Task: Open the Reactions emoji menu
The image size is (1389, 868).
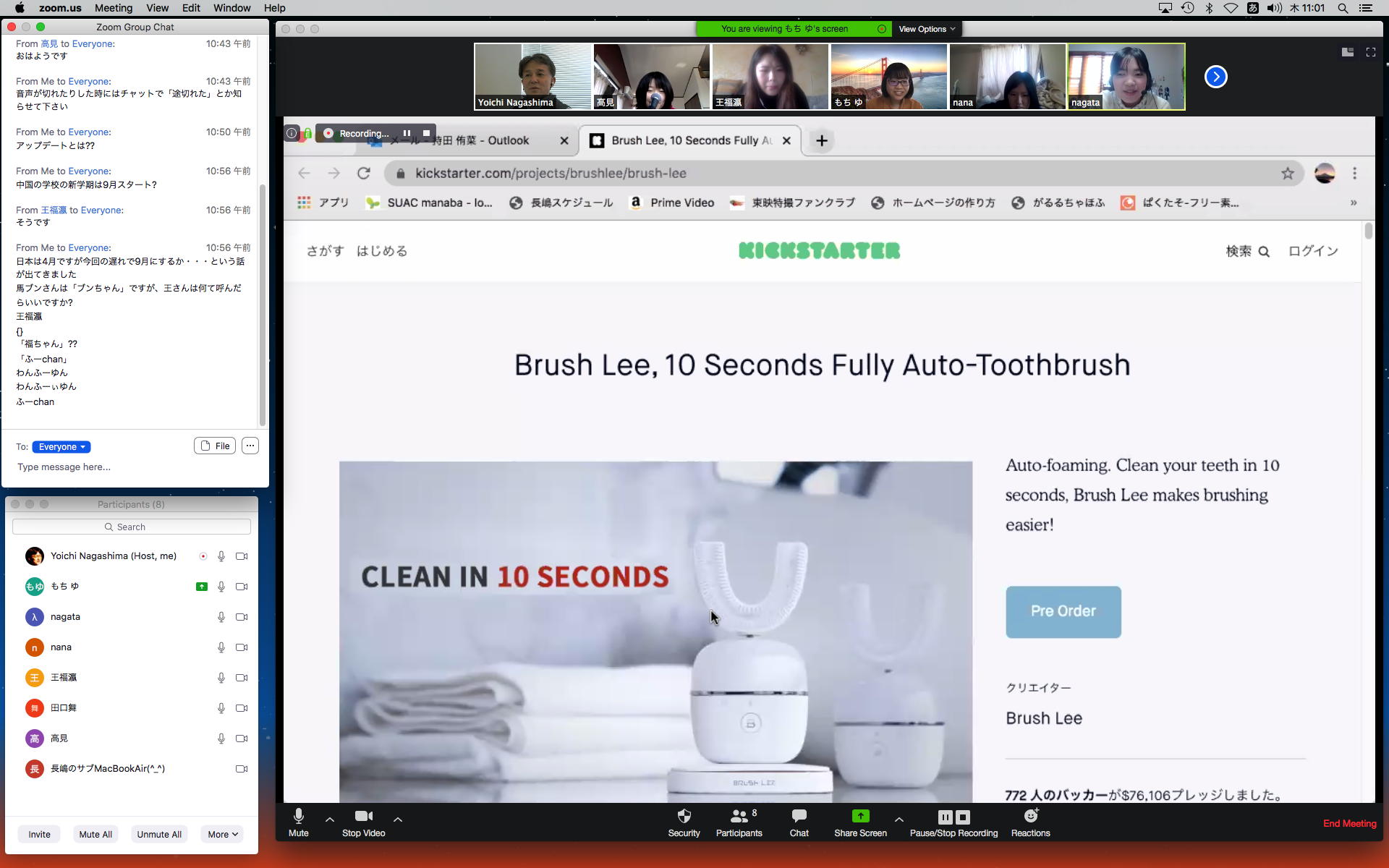Action: click(x=1030, y=817)
